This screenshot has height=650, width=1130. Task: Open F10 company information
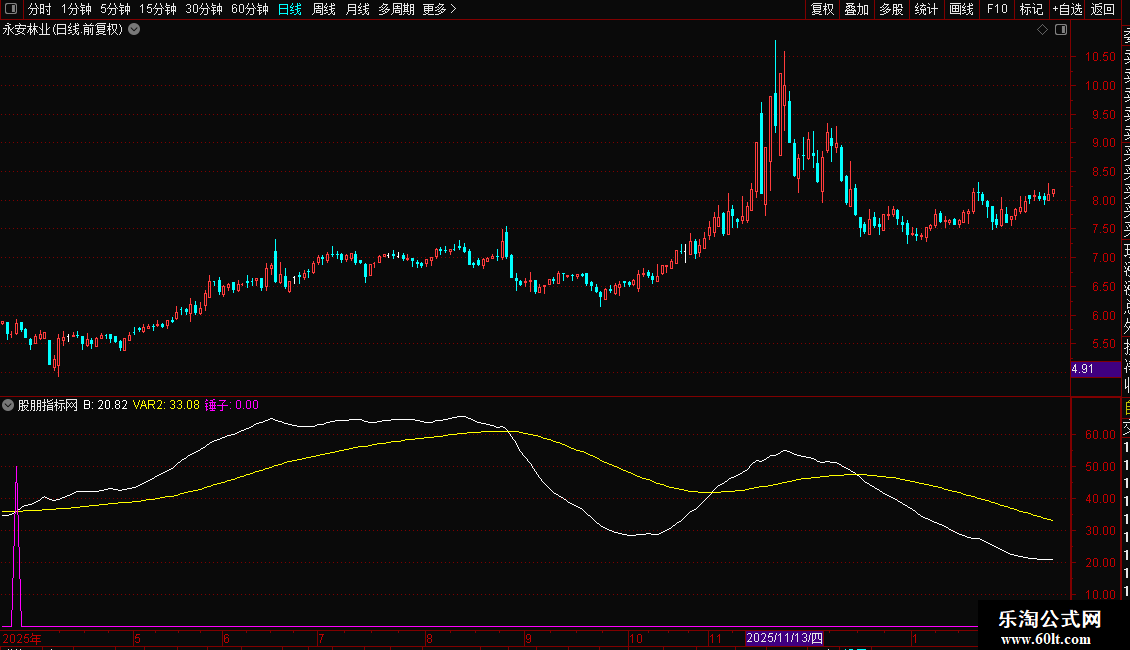coord(997,9)
